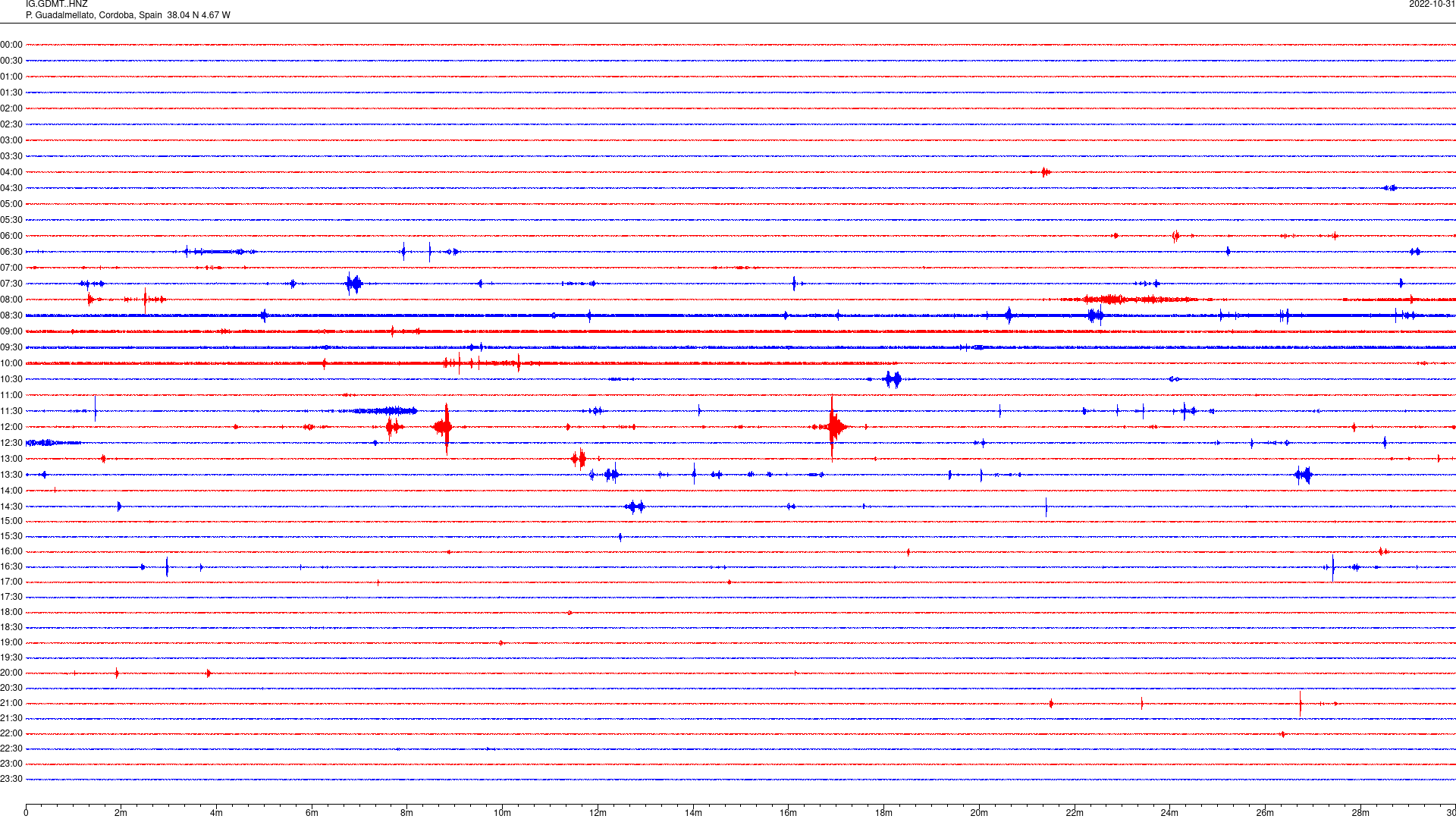Screen dimensions: 1456x819
Task: Select the 00:30 trace label
Action: (11, 61)
